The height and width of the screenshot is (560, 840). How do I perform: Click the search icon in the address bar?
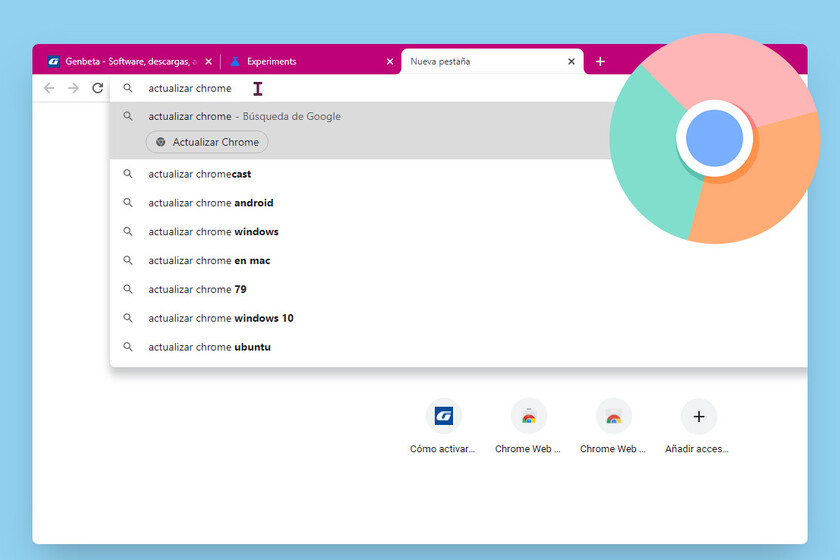(x=128, y=88)
